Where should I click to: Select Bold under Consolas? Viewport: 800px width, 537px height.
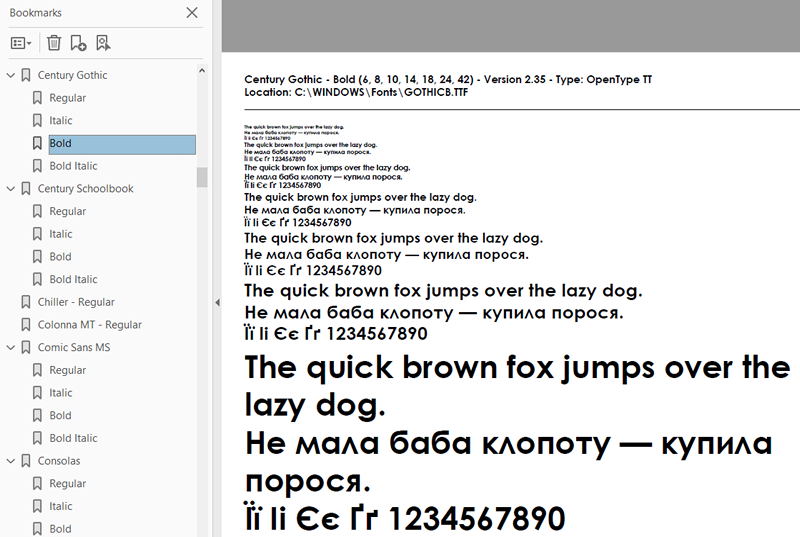pyautogui.click(x=60, y=529)
